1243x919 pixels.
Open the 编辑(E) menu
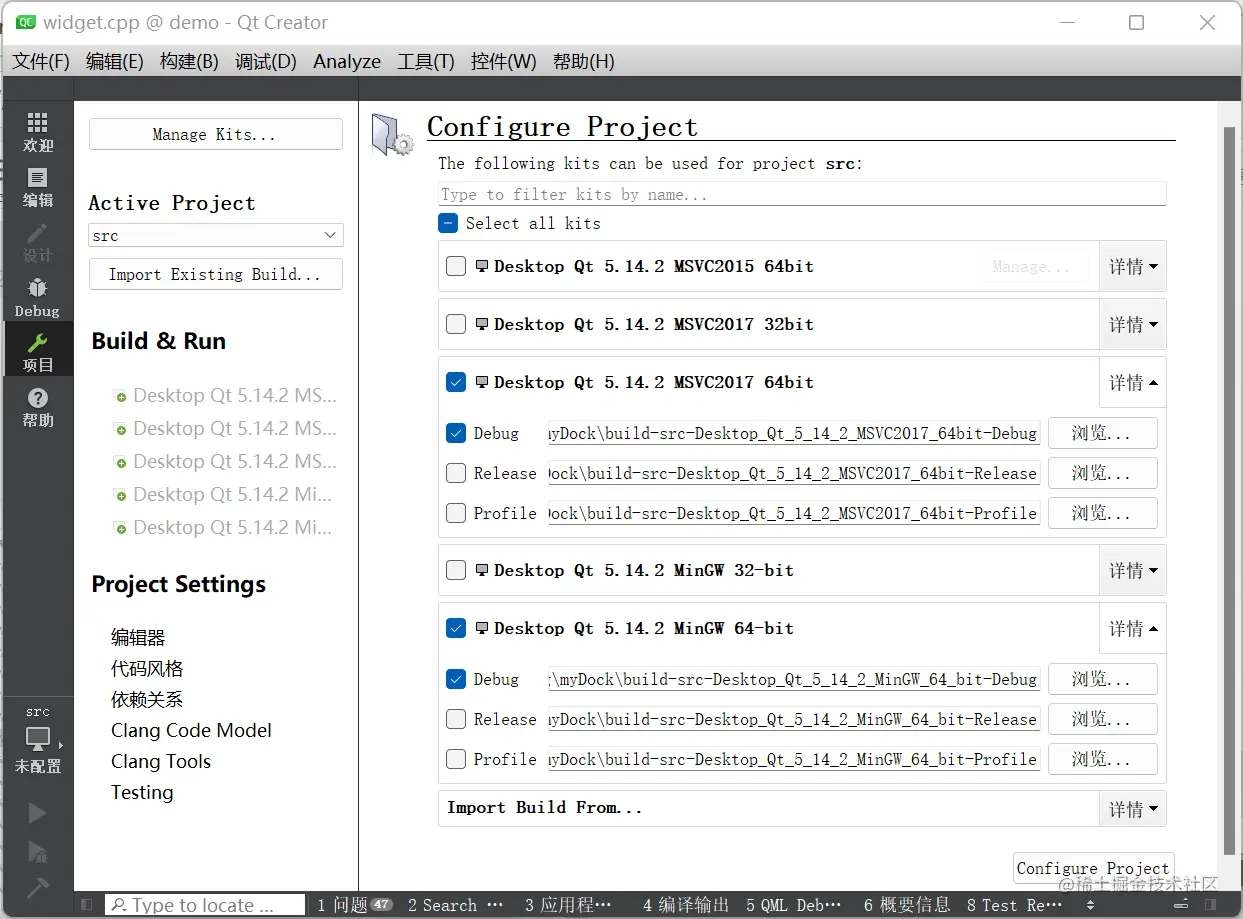115,61
